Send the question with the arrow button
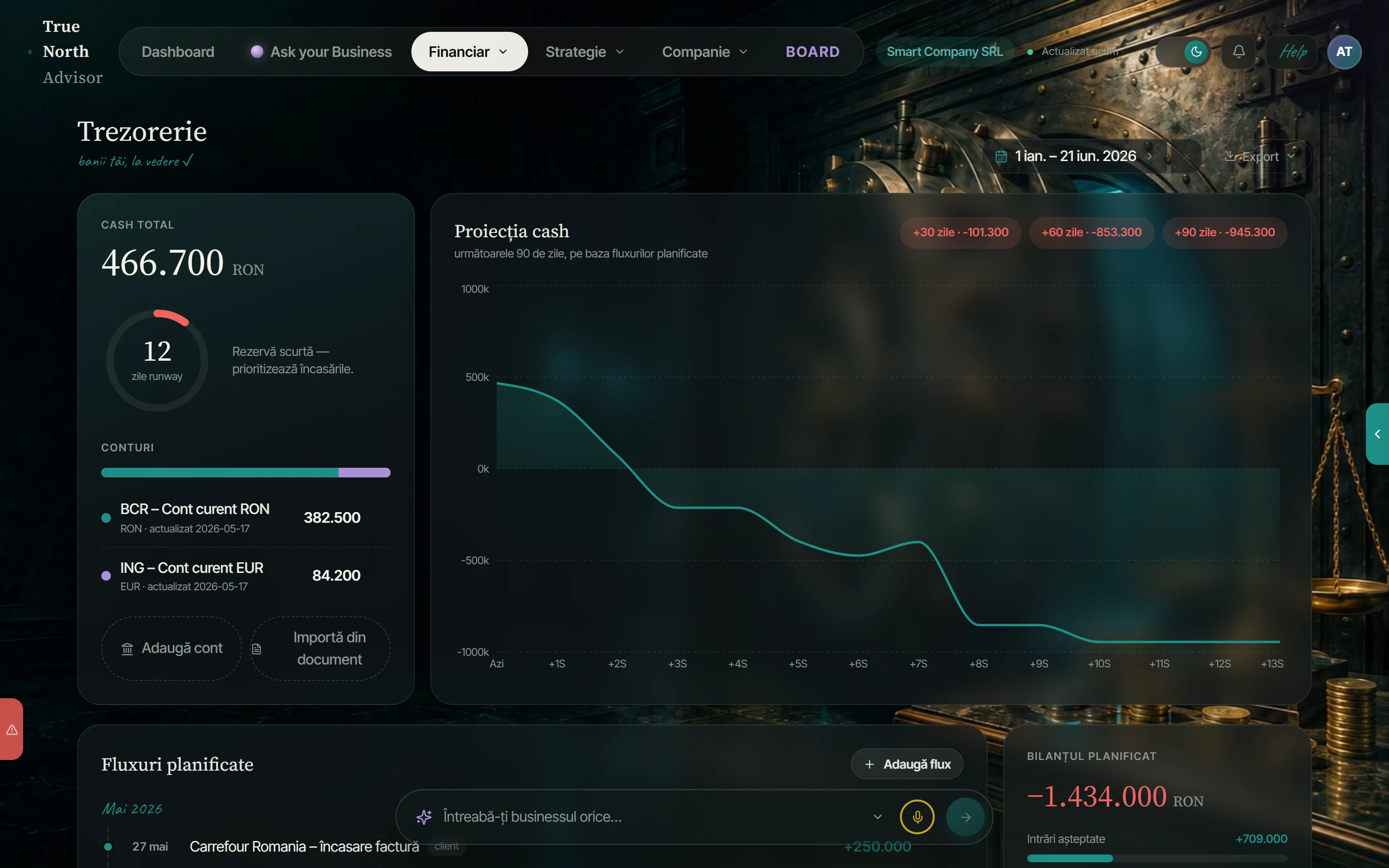The width and height of the screenshot is (1389, 868). click(966, 817)
